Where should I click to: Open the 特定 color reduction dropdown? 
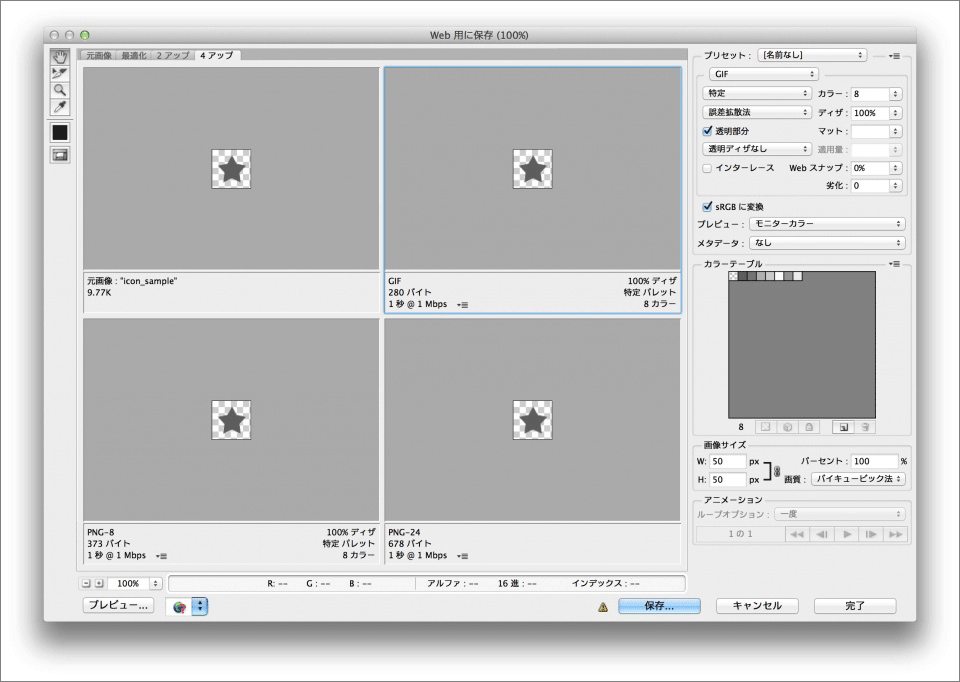point(757,93)
